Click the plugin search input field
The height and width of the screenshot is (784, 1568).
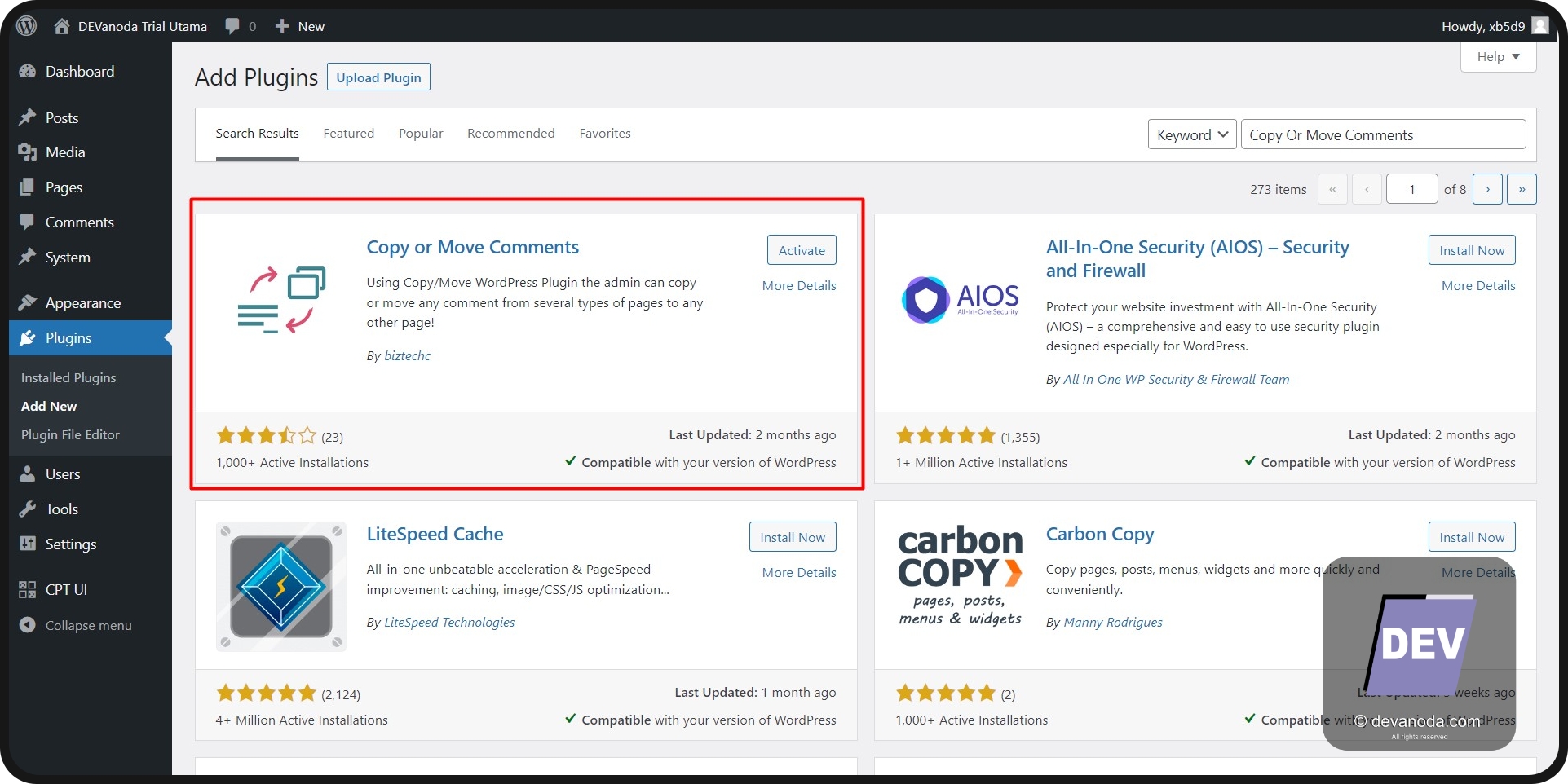(1383, 134)
